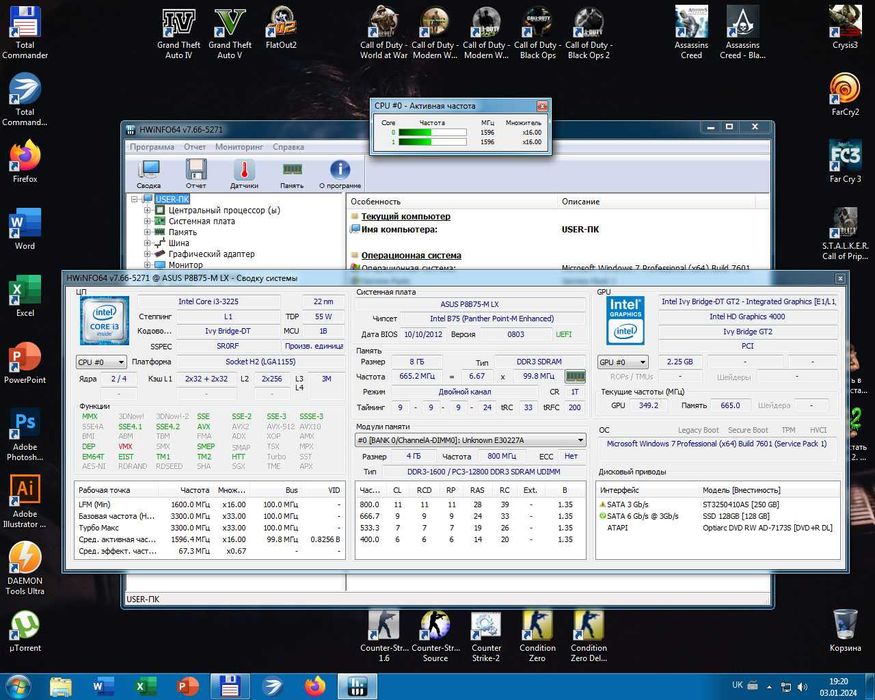Image resolution: width=875 pixels, height=700 pixels.
Task: Launch Crysis3 desktop shortcut
Action: coord(845,28)
